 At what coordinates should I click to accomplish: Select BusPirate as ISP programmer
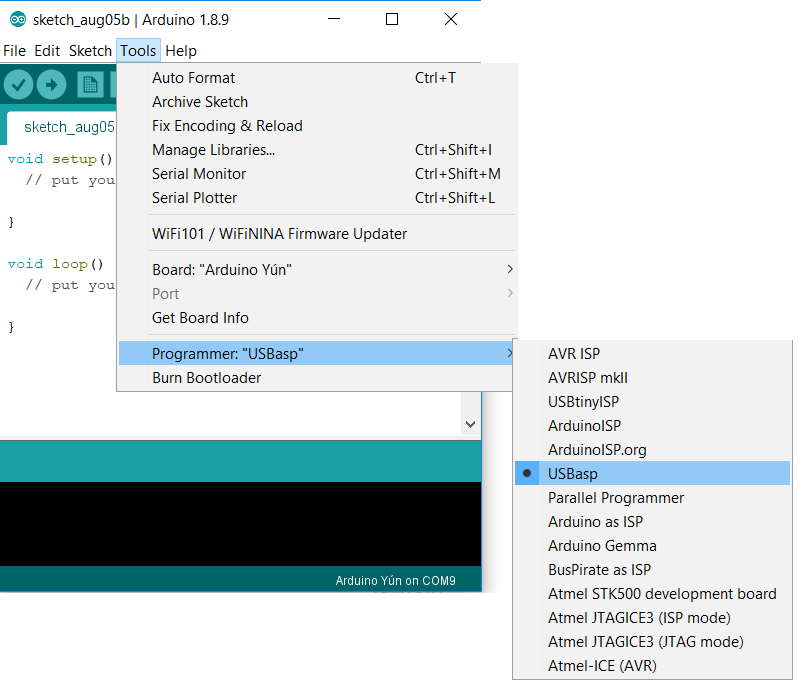click(x=653, y=570)
